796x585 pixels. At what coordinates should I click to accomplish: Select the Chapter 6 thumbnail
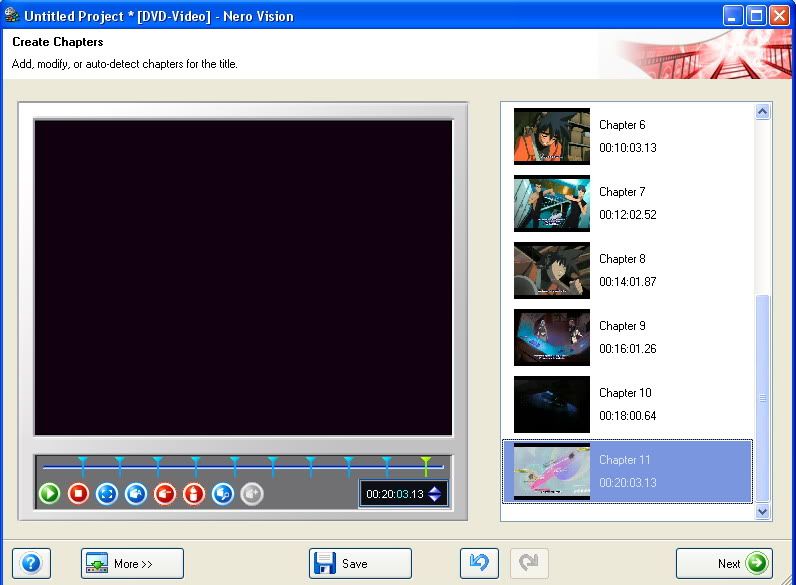[552, 136]
